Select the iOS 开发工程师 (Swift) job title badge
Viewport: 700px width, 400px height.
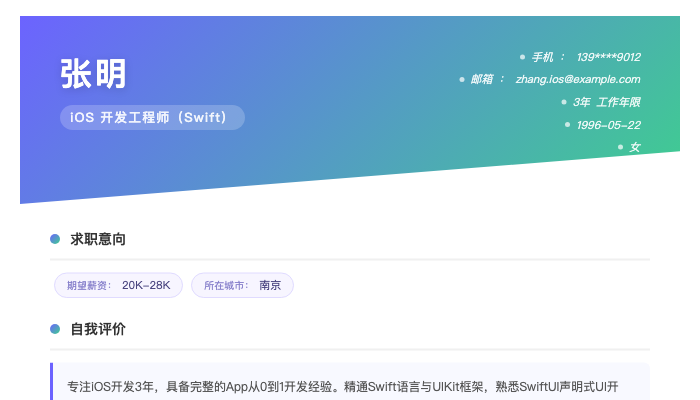pos(152,117)
